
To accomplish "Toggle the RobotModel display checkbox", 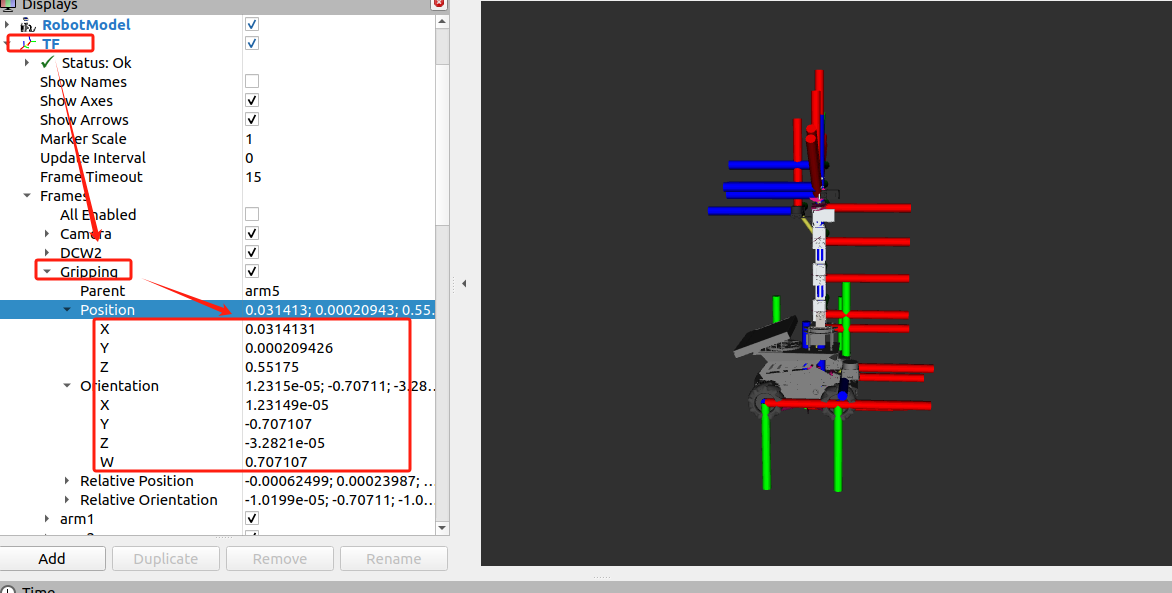I will (x=252, y=25).
